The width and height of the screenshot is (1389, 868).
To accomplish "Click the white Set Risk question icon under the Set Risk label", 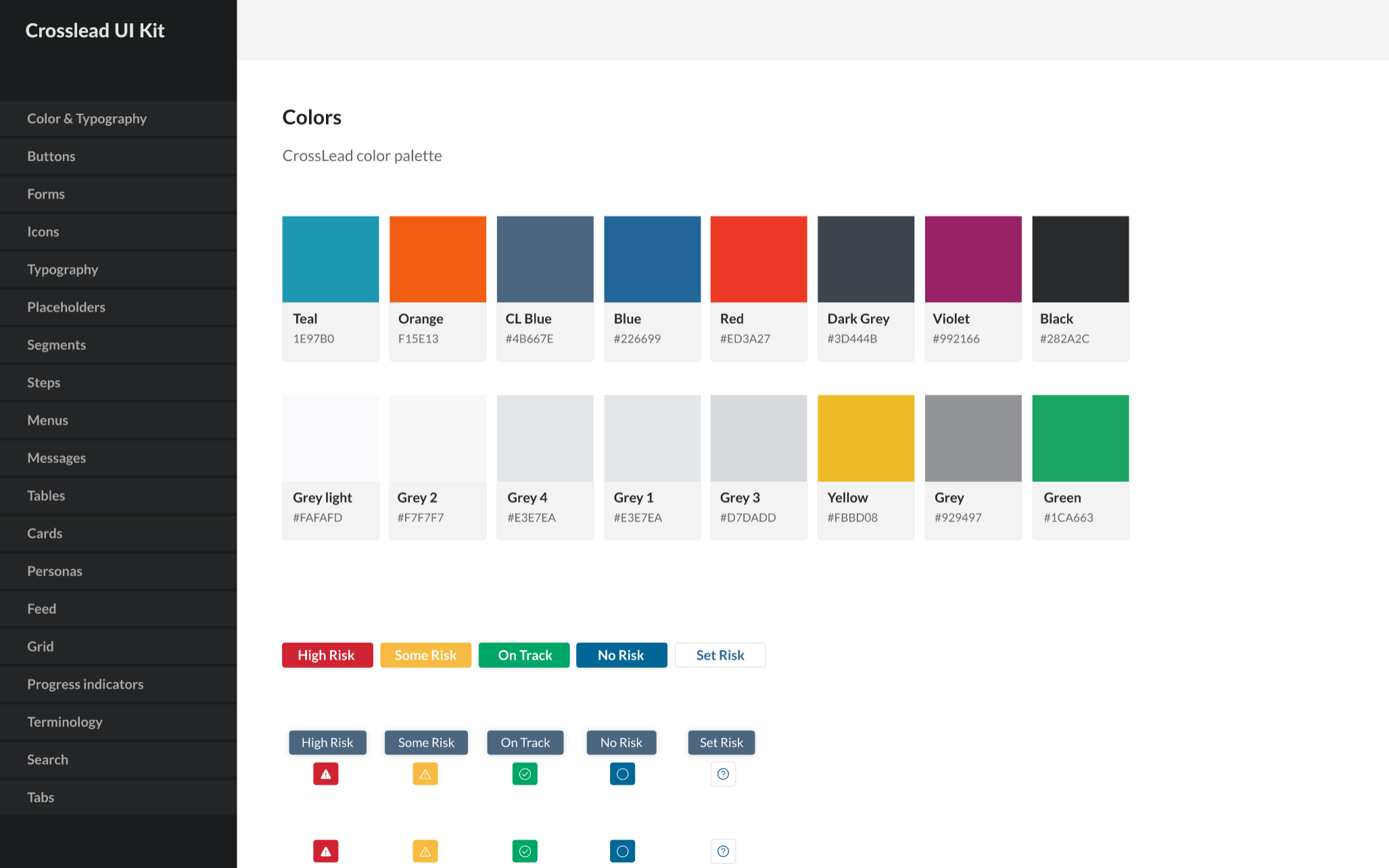I will 723,774.
